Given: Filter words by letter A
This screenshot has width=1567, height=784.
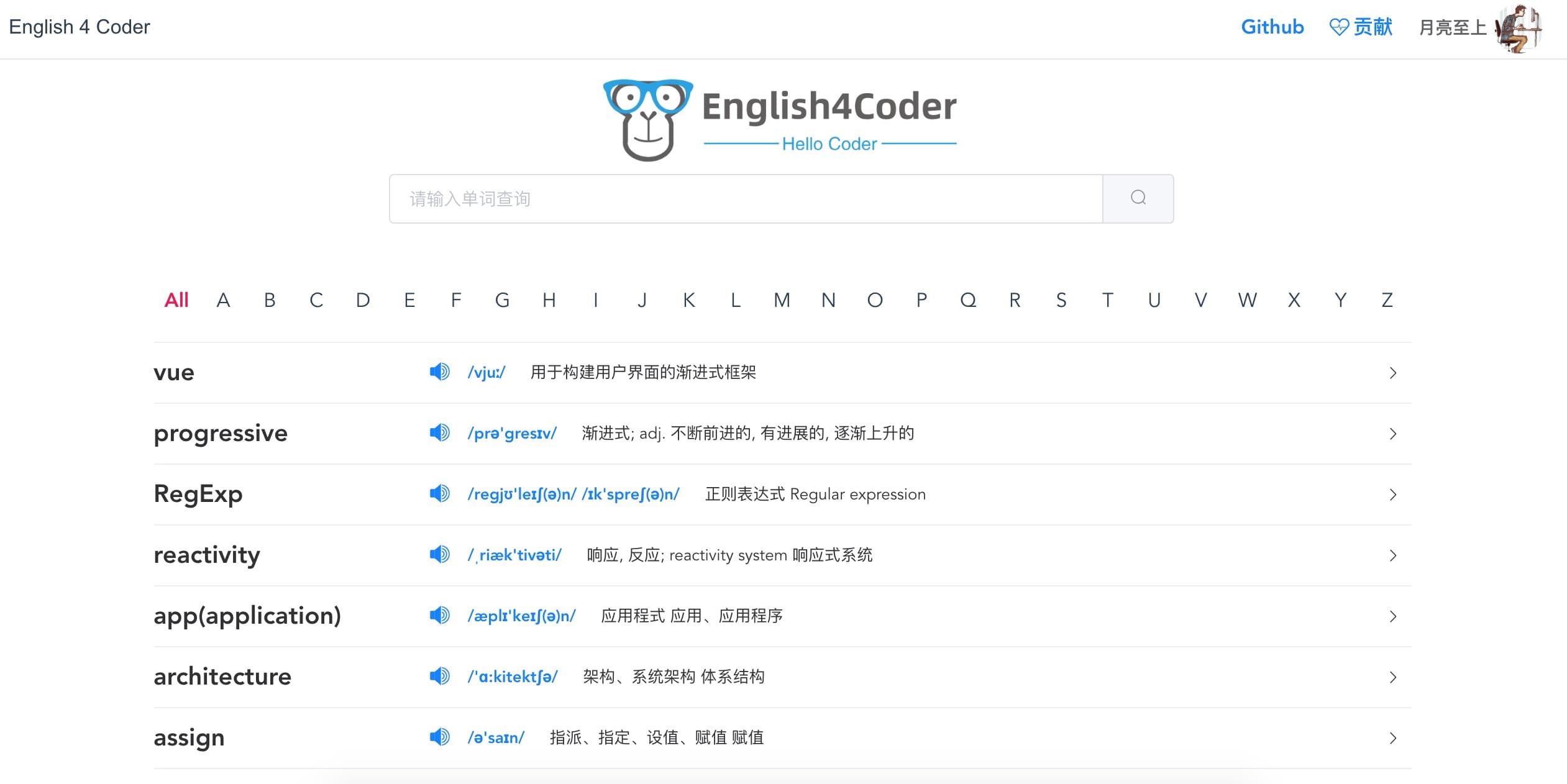Looking at the screenshot, I should pyautogui.click(x=224, y=299).
